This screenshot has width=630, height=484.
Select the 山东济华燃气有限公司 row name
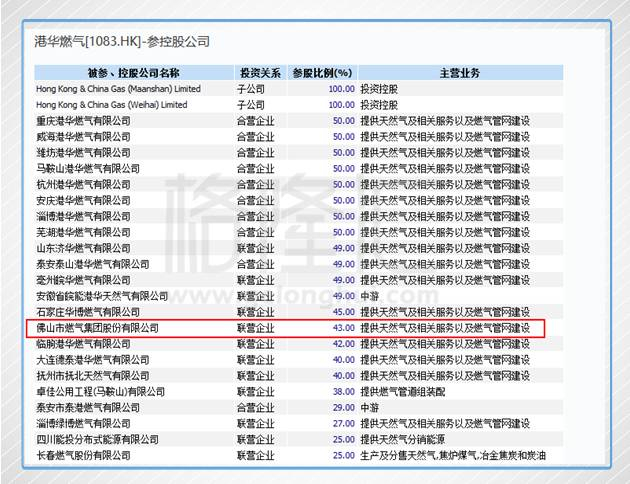(83, 248)
